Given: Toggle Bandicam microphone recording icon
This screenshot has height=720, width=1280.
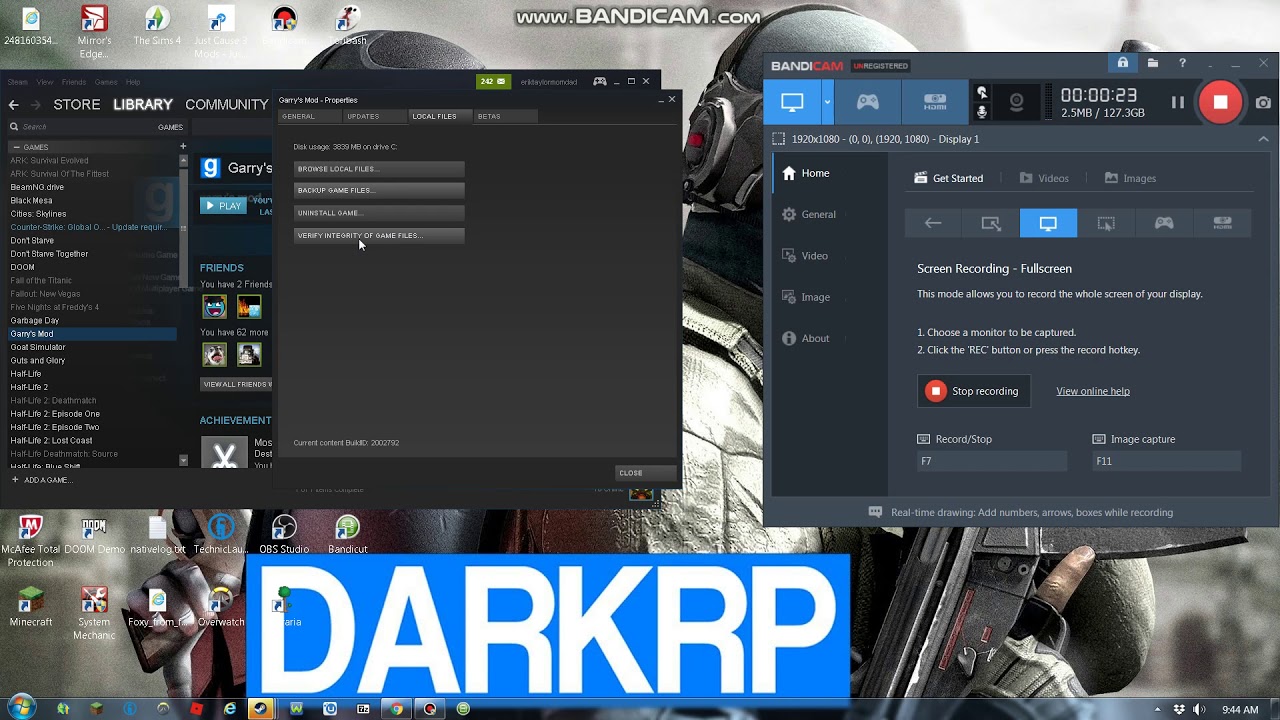Looking at the screenshot, I should point(982,112).
